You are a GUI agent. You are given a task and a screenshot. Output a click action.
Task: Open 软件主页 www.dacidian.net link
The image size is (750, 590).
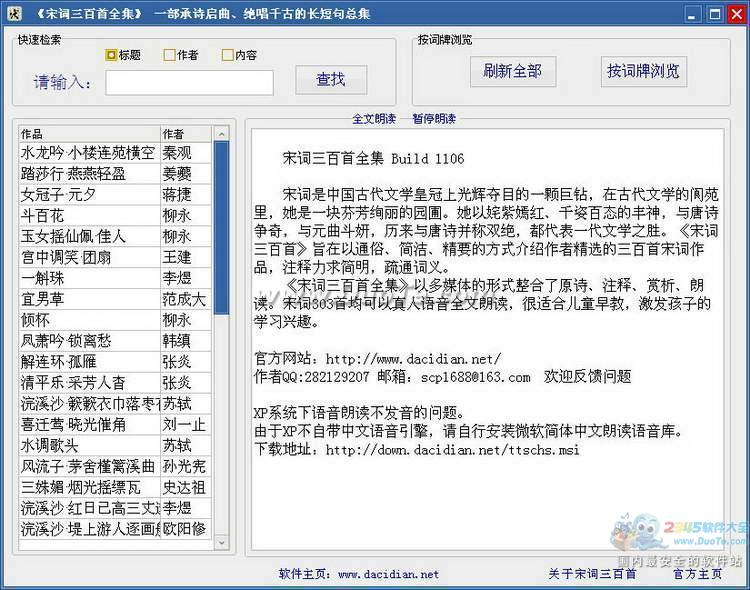point(359,574)
